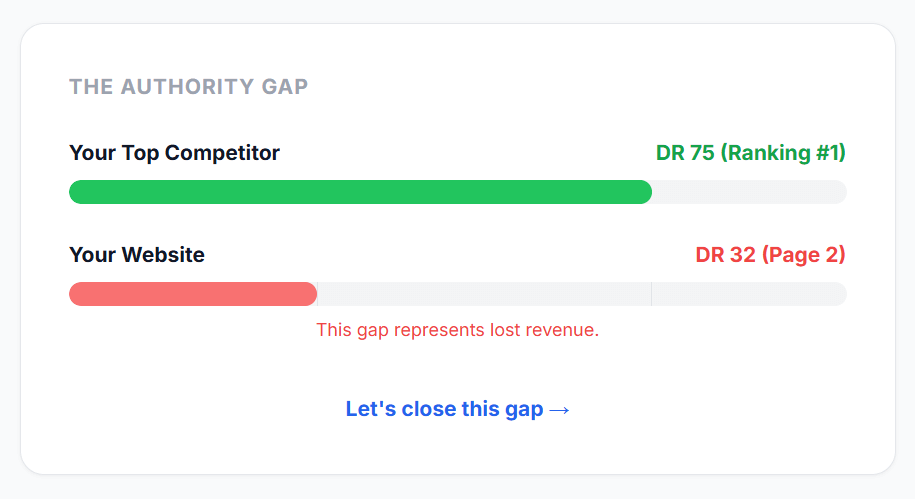Click the "Your Website" label
Screen dimensions: 915x499
pyautogui.click(x=137, y=255)
